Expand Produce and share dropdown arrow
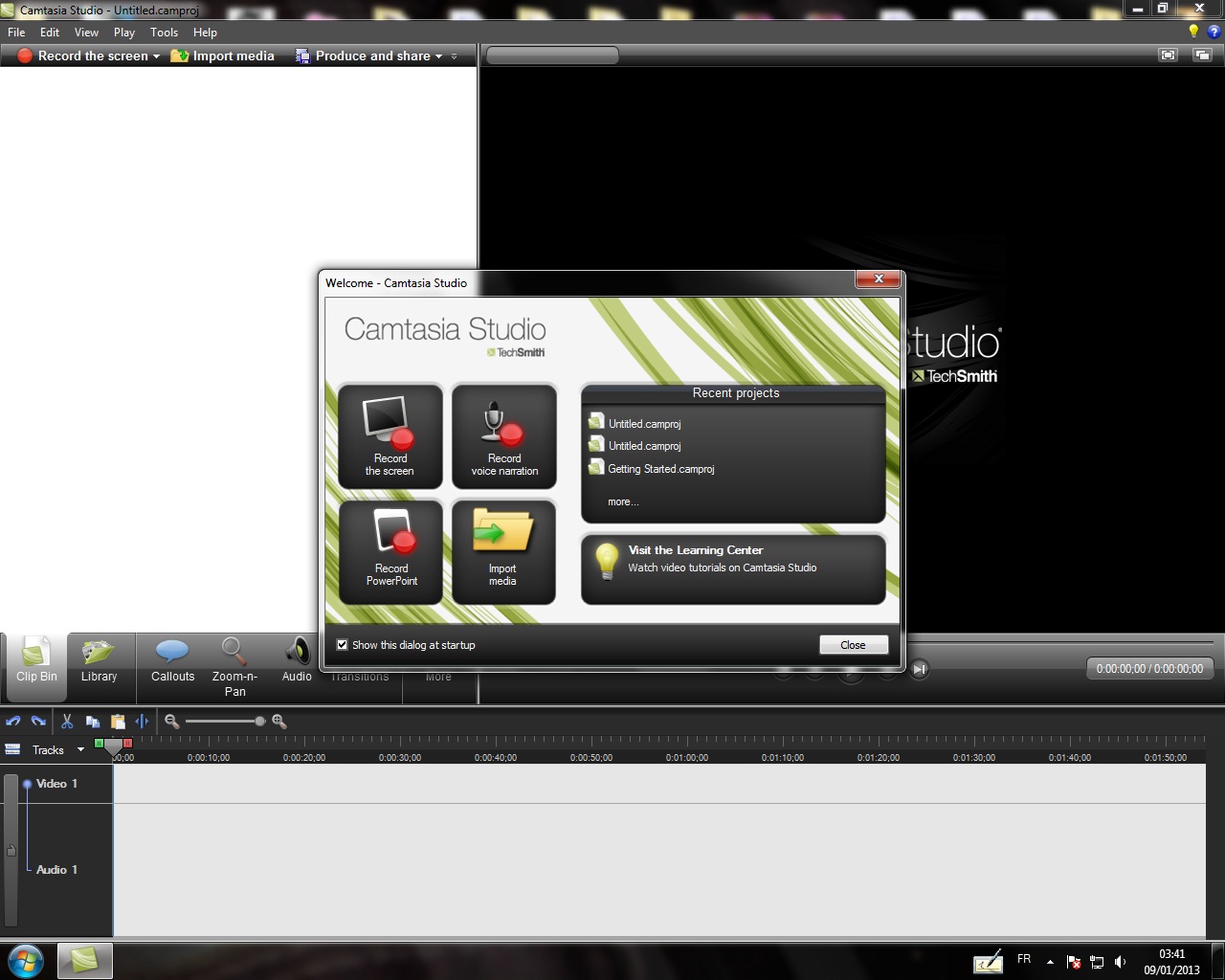This screenshot has width=1225, height=980. pyautogui.click(x=439, y=56)
